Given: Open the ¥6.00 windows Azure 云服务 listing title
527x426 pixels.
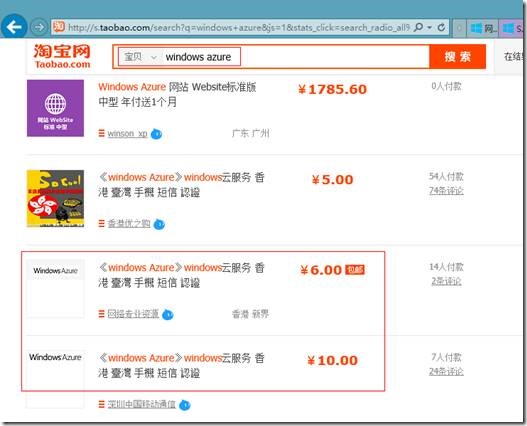Looking at the screenshot, I should pos(181,275).
